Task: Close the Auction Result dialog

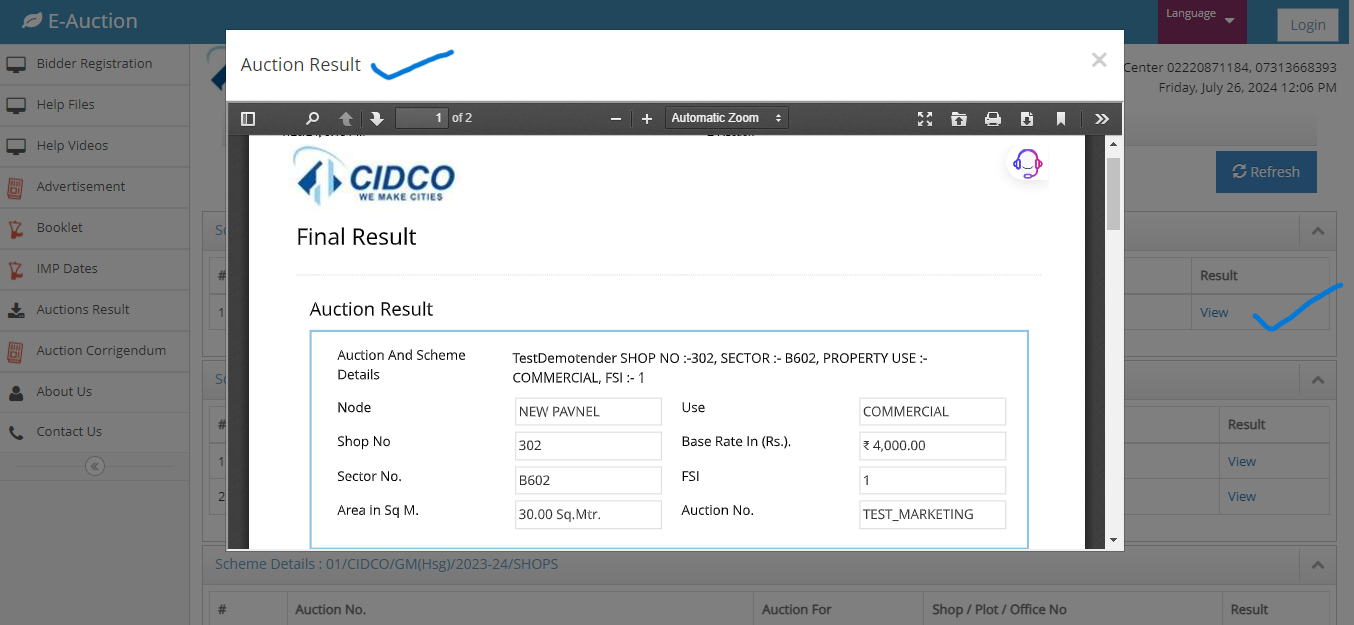Action: pyautogui.click(x=1099, y=60)
